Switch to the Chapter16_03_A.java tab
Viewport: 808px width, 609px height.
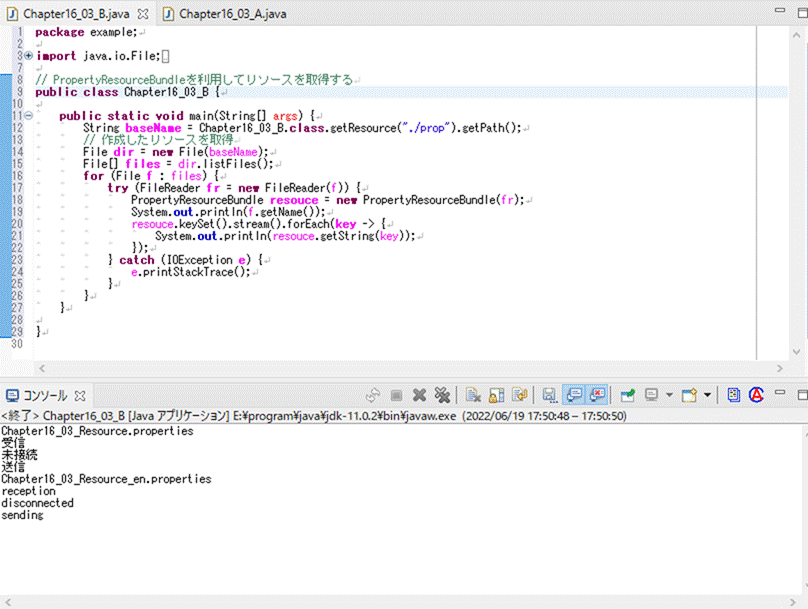233,14
